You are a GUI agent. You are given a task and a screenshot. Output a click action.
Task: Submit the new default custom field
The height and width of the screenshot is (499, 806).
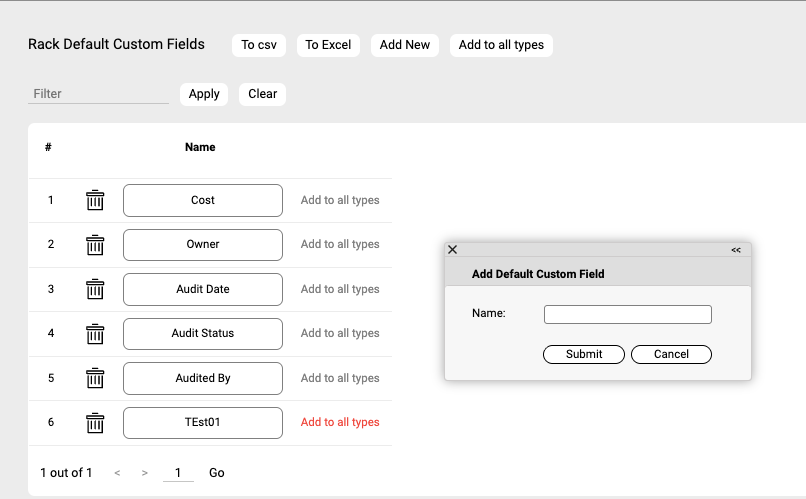click(x=584, y=354)
